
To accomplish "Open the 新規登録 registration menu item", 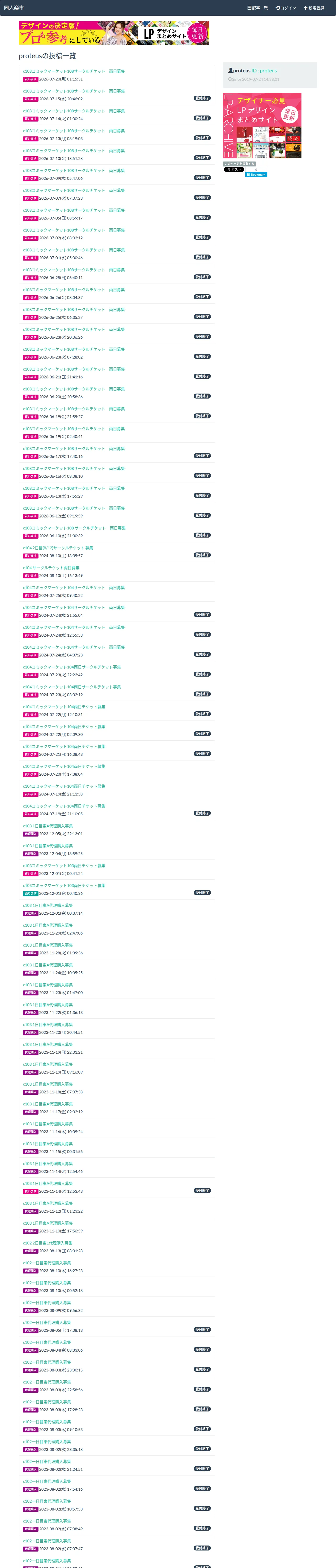I will pyautogui.click(x=314, y=8).
